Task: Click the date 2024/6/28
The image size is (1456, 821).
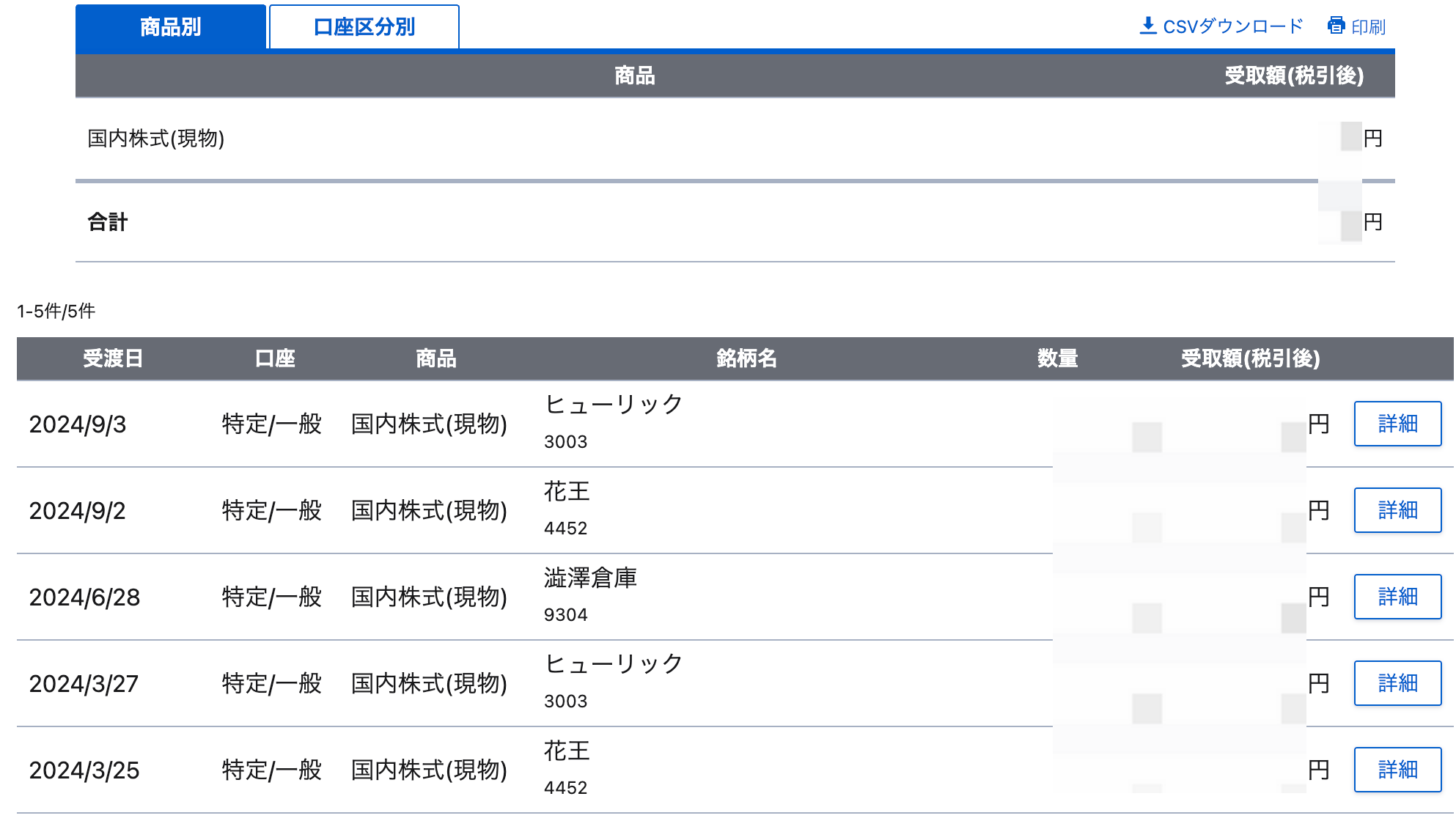Action: 84,597
